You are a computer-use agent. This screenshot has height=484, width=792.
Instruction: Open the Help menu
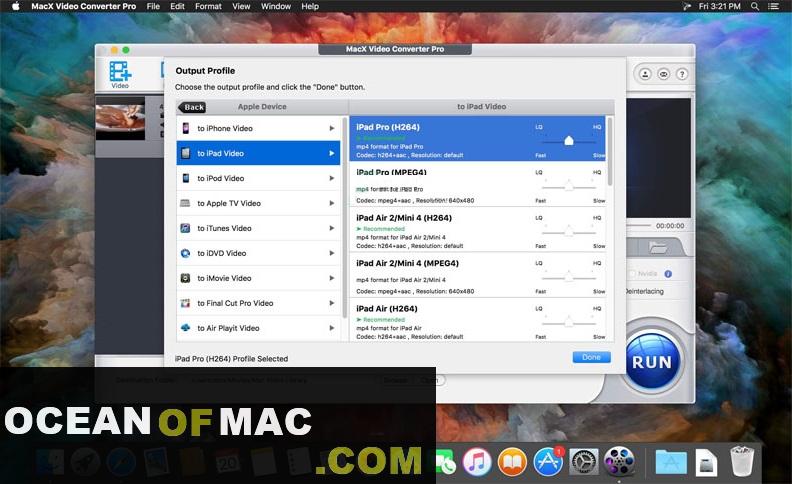click(x=310, y=6)
